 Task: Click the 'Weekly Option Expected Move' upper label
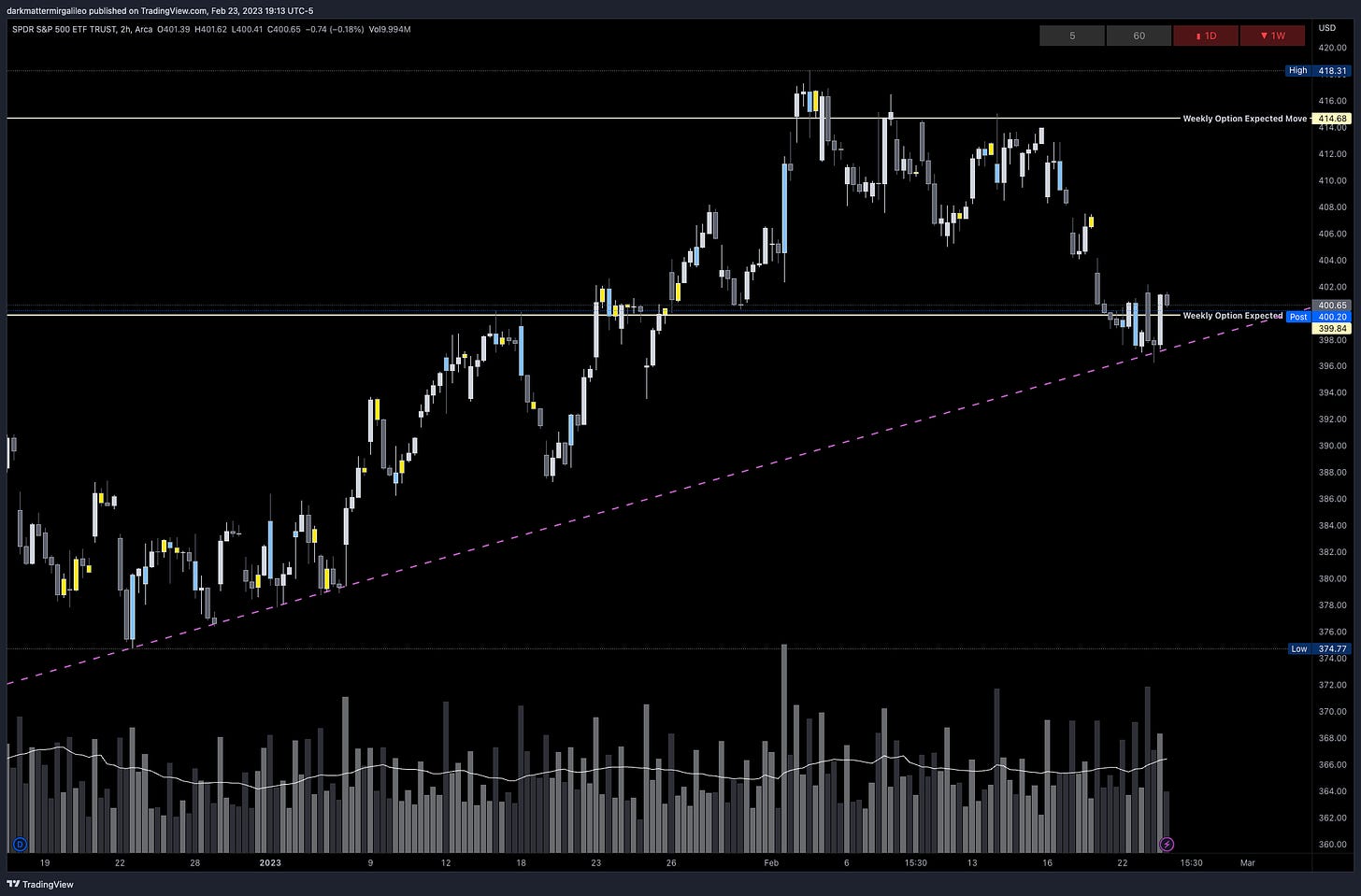tap(1244, 119)
